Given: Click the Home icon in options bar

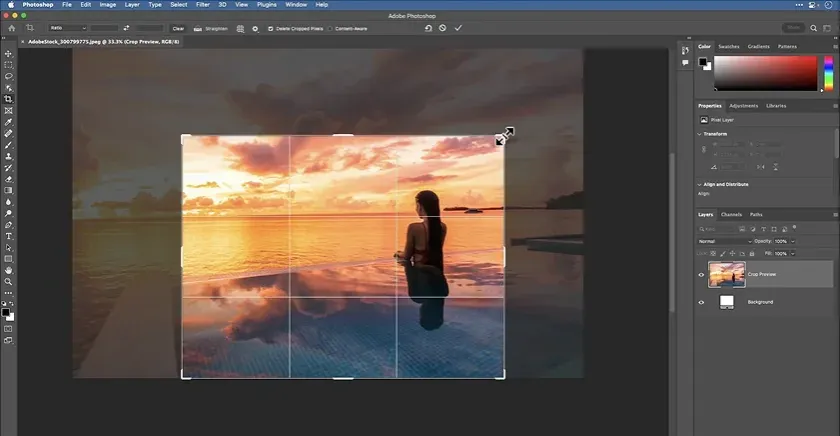Looking at the screenshot, I should 9,28.
